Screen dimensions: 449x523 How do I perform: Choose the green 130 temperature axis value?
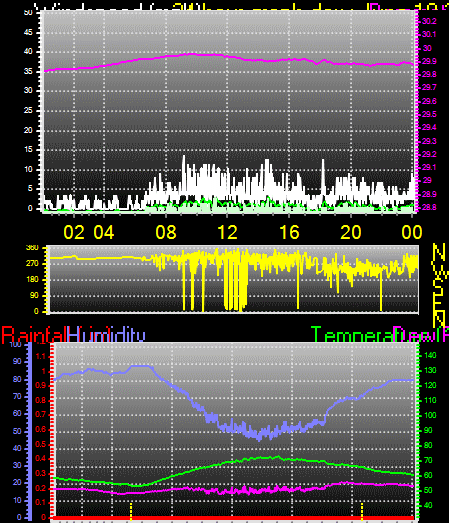pos(430,371)
